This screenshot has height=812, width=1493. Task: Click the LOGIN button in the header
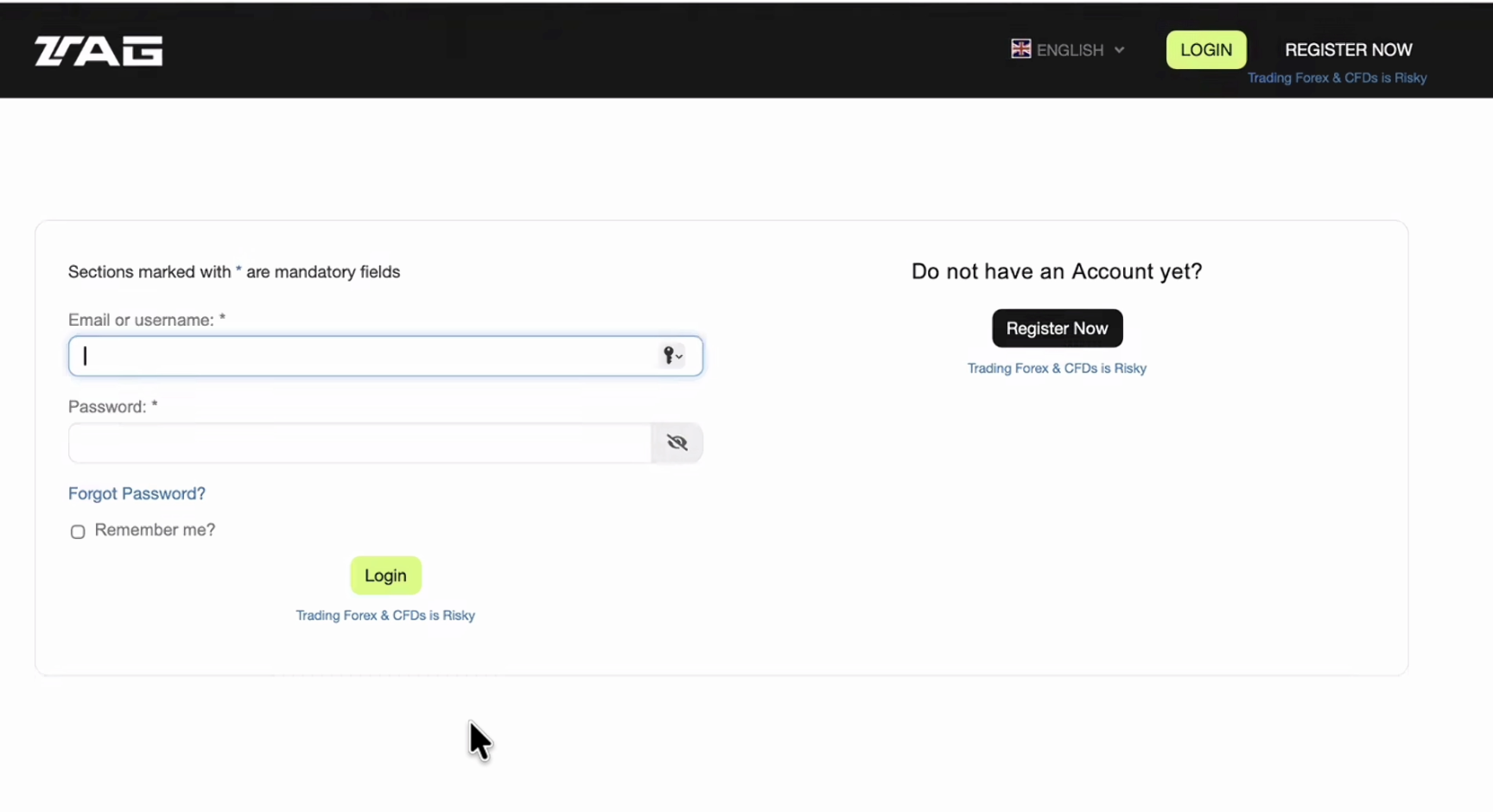1206,50
